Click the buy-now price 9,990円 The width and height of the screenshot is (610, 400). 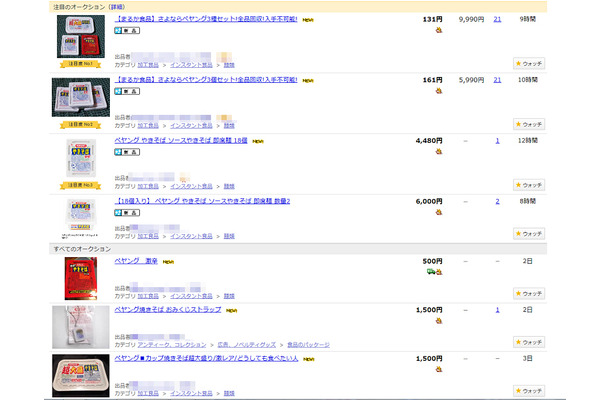point(471,19)
